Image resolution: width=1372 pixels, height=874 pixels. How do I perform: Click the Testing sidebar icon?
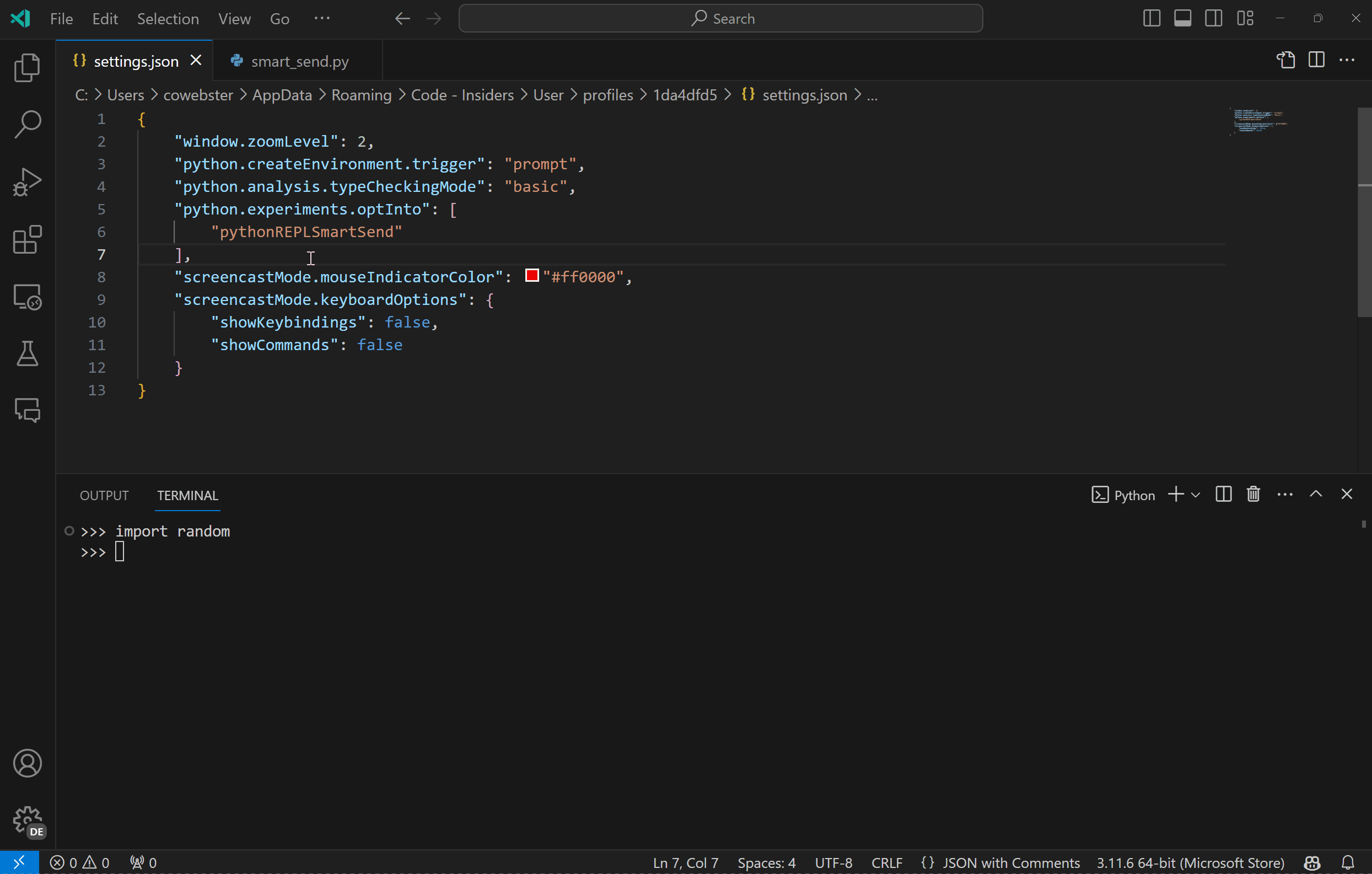(27, 354)
